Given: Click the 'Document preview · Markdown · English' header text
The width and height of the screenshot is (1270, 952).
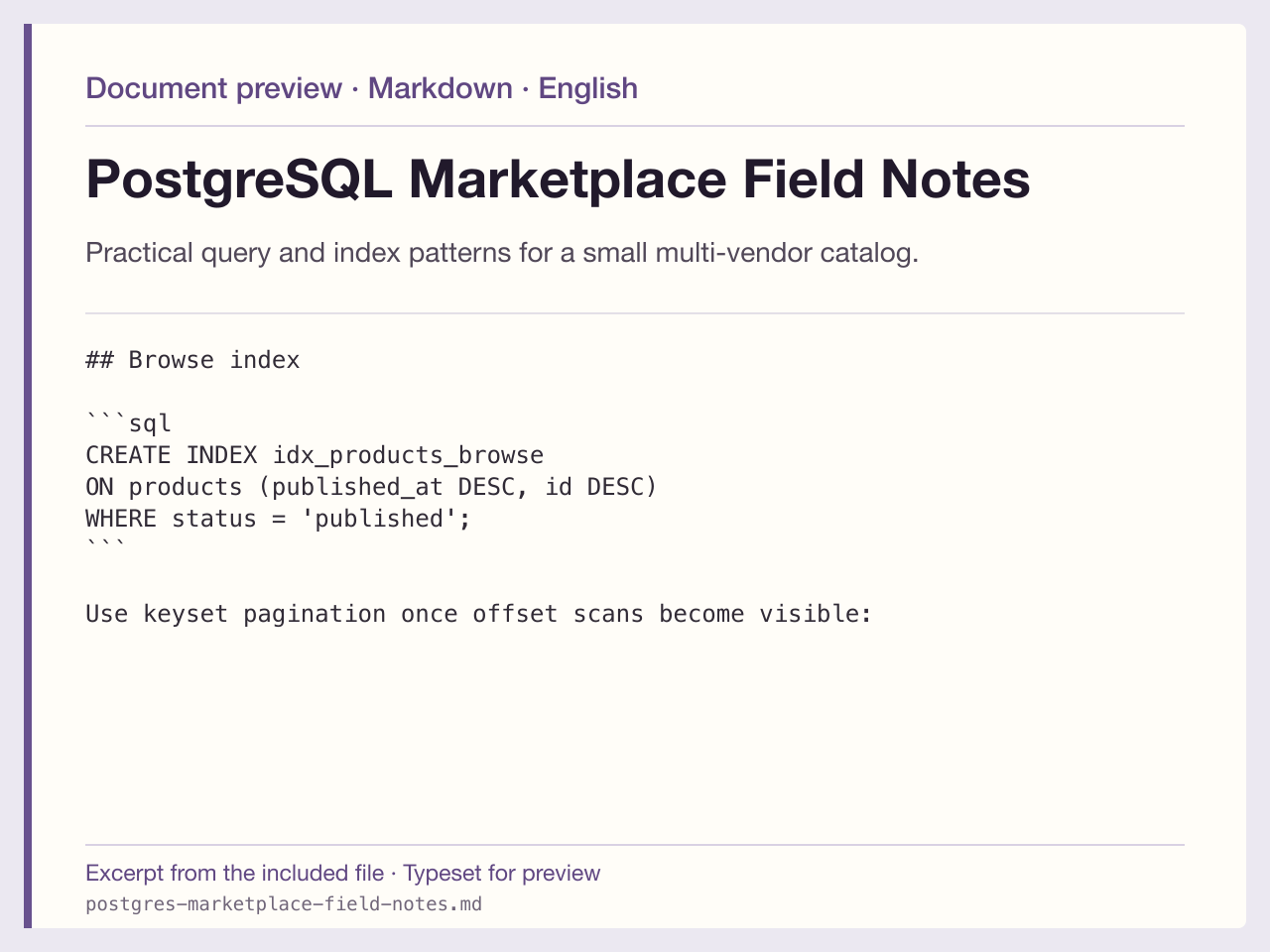Looking at the screenshot, I should click(x=361, y=88).
